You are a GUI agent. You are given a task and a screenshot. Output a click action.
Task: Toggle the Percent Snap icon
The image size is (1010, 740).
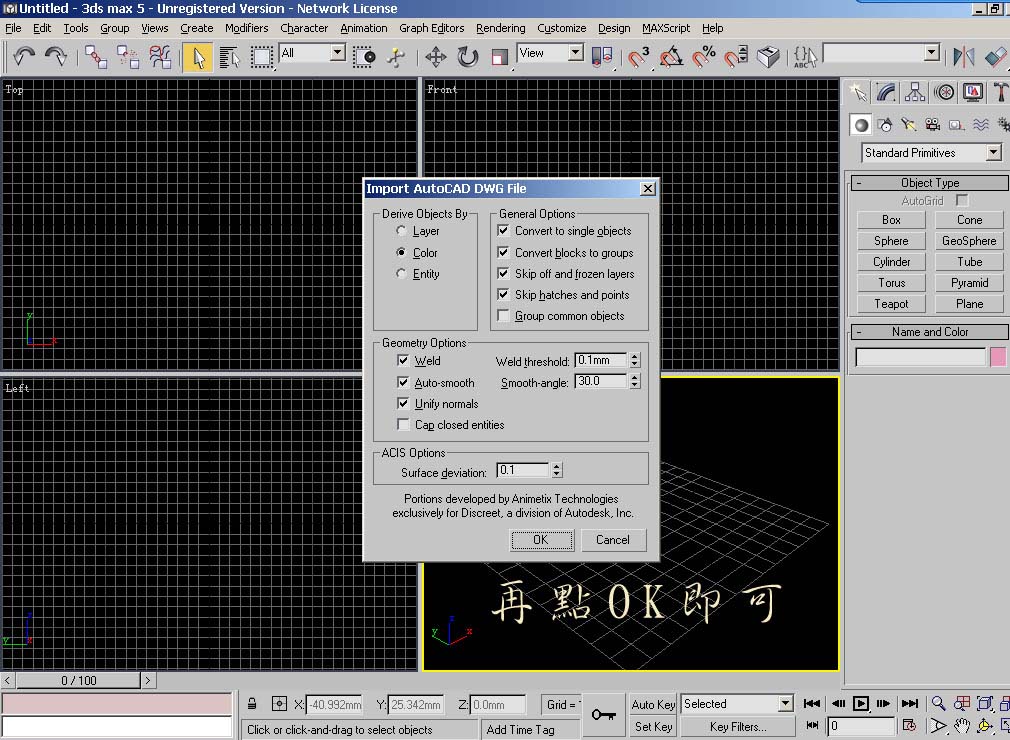[703, 57]
